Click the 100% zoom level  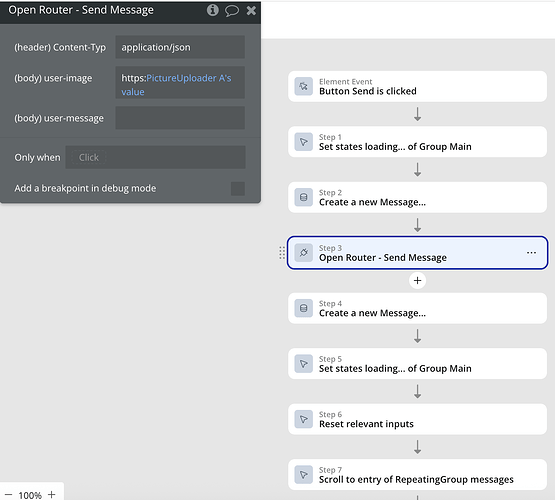(x=30, y=495)
